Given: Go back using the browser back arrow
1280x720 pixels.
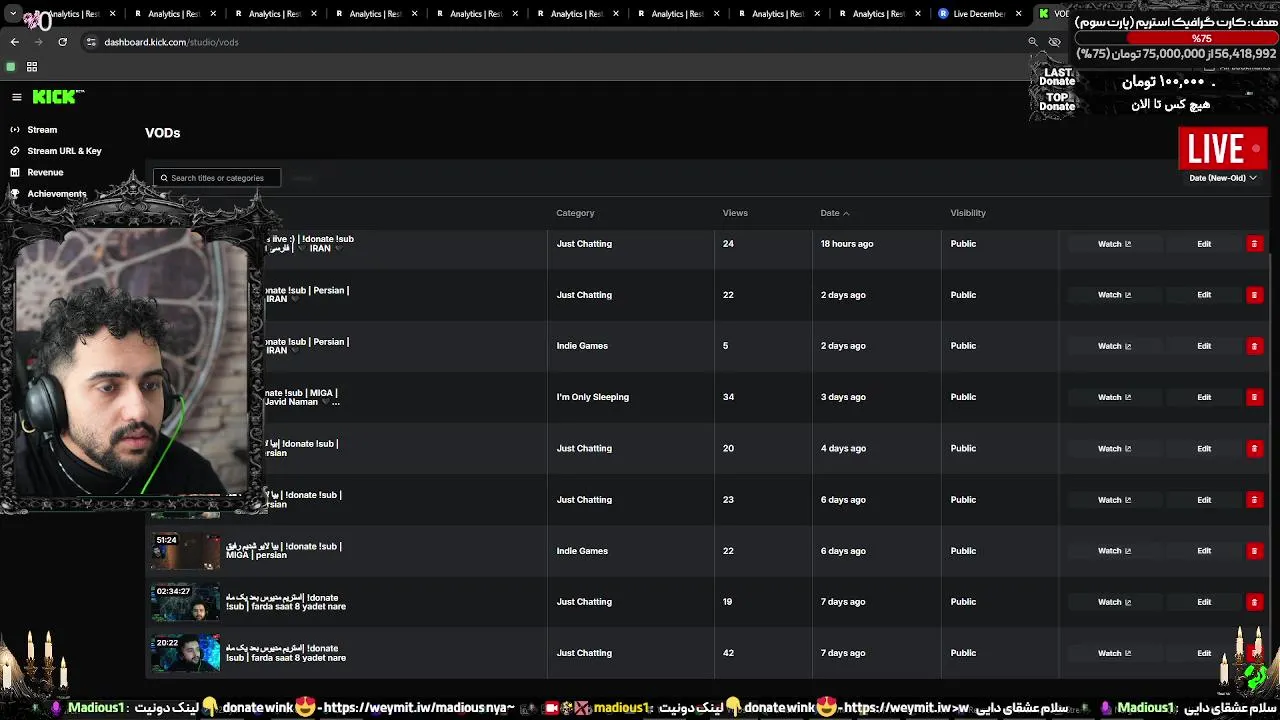Looking at the screenshot, I should tap(15, 42).
